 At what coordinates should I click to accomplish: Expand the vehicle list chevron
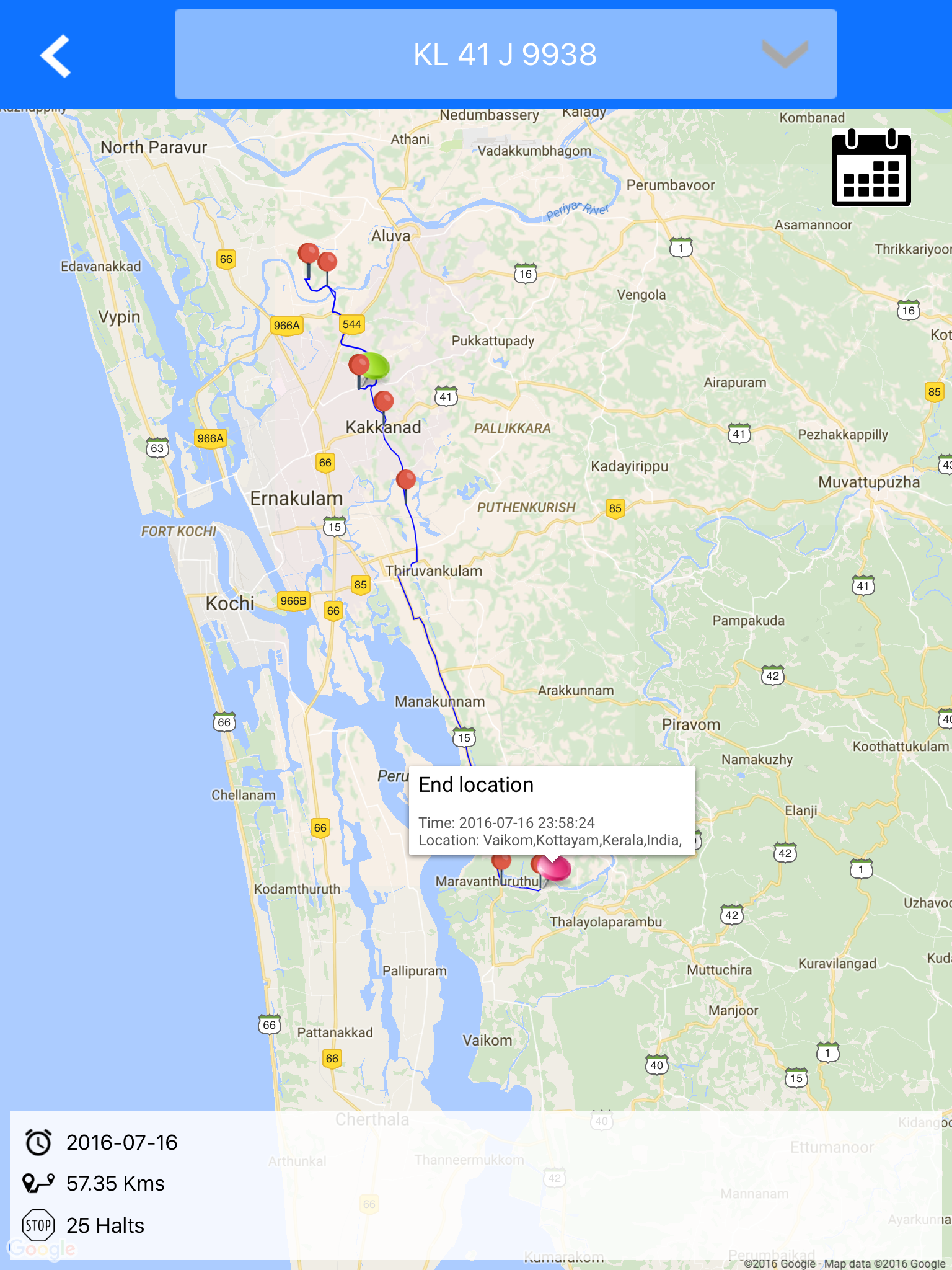click(785, 54)
